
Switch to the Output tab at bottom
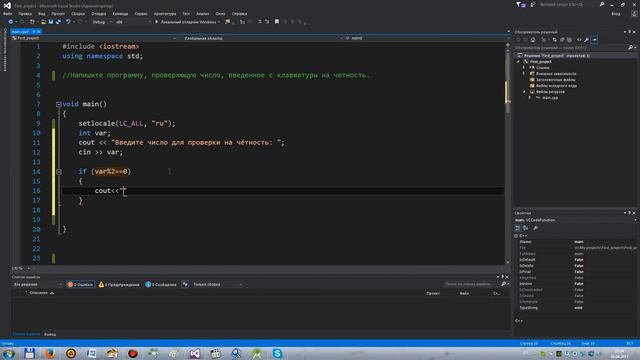(x=50, y=334)
